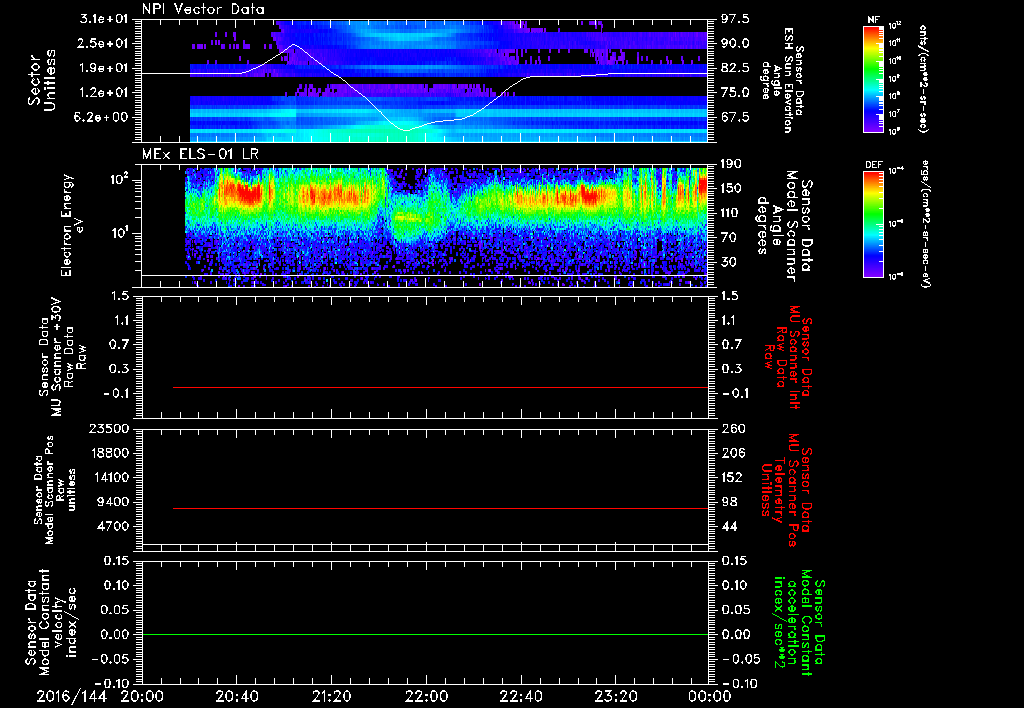Click the "30" scanner angle tick
The height and width of the screenshot is (708, 1024).
(x=729, y=262)
